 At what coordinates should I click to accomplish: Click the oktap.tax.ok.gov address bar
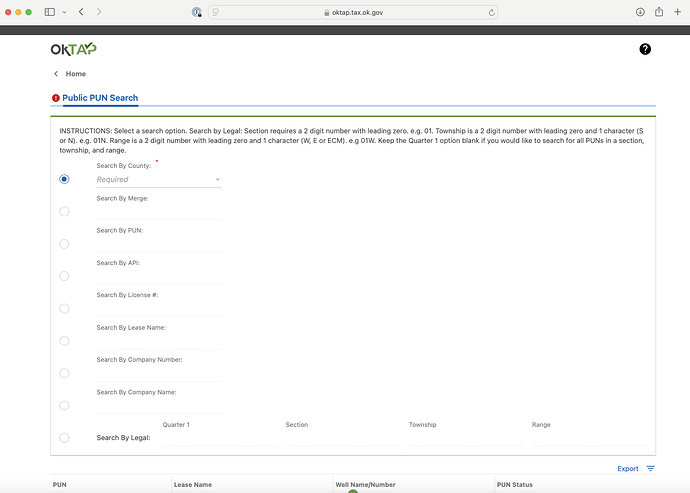click(x=353, y=12)
